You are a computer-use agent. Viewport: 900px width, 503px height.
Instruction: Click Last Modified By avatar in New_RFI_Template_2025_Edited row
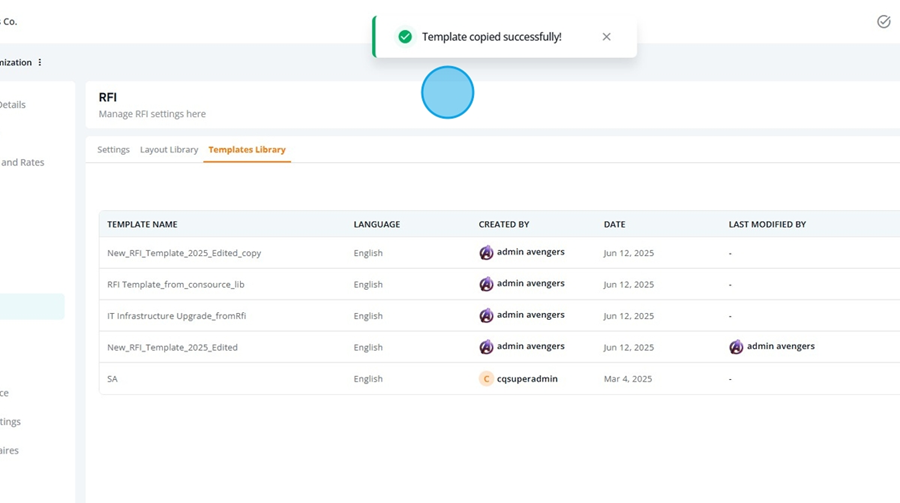coord(736,347)
